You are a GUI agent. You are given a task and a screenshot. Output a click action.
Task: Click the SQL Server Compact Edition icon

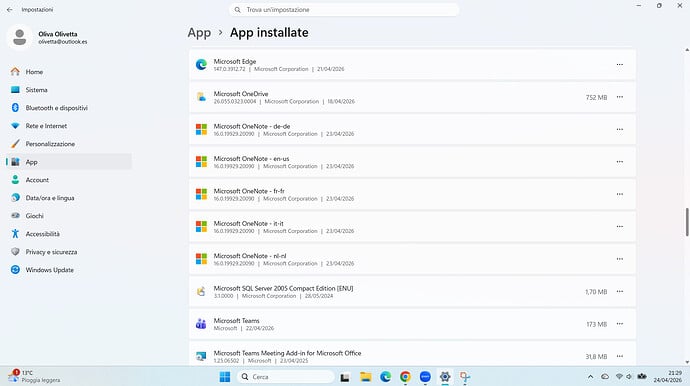click(x=201, y=291)
